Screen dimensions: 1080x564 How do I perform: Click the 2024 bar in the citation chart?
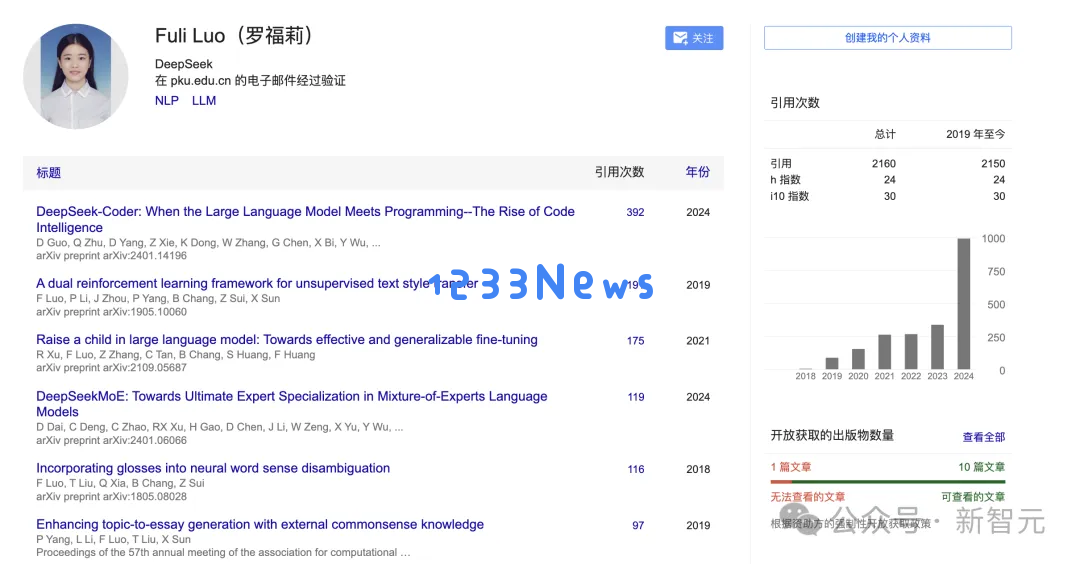[964, 304]
